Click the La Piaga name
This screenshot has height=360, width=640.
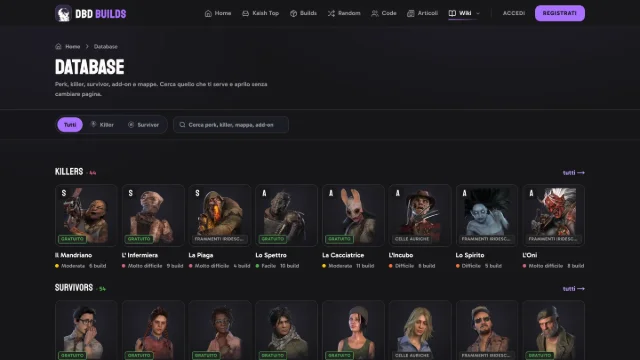[x=201, y=255]
